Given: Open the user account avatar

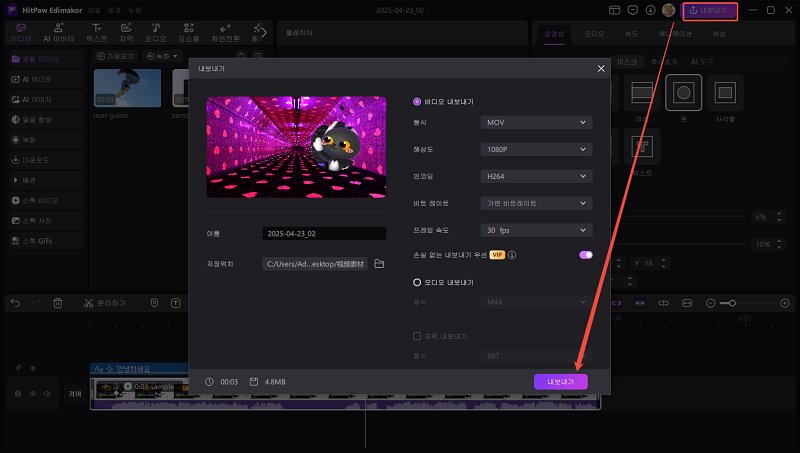Looking at the screenshot, I should click(668, 10).
